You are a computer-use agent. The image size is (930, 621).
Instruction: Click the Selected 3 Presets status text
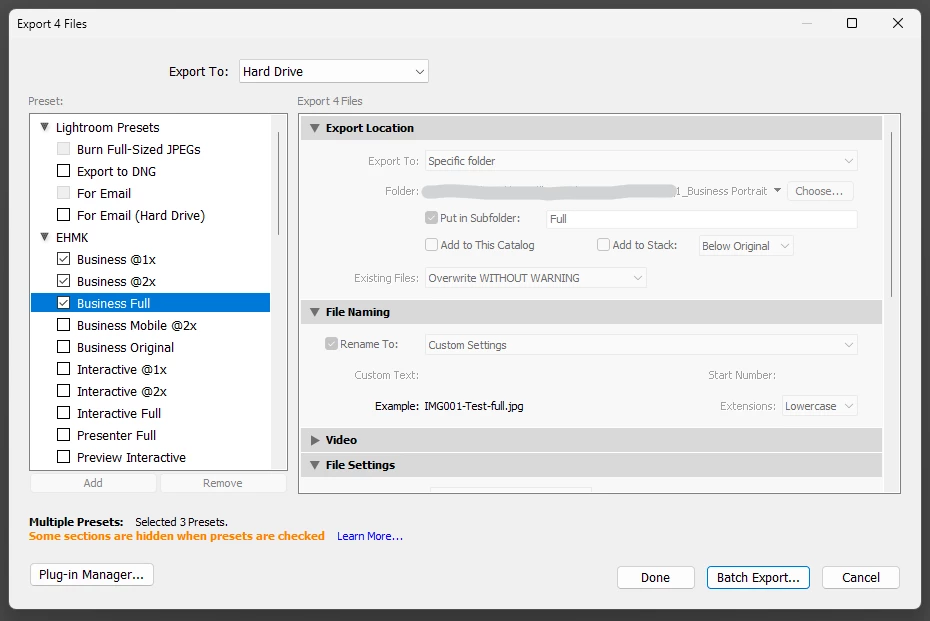coord(181,522)
